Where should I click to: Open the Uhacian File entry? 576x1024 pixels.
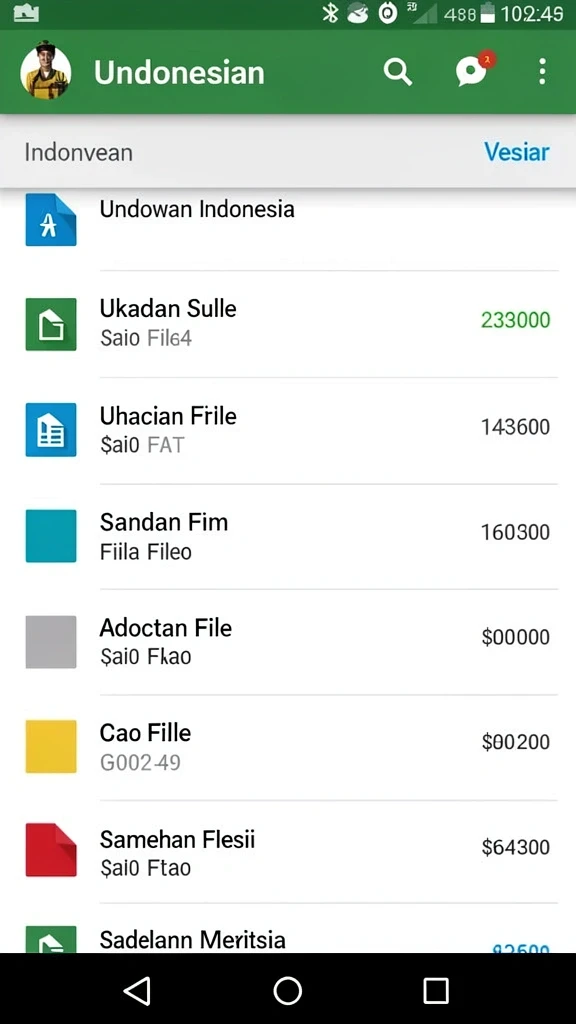(x=288, y=430)
